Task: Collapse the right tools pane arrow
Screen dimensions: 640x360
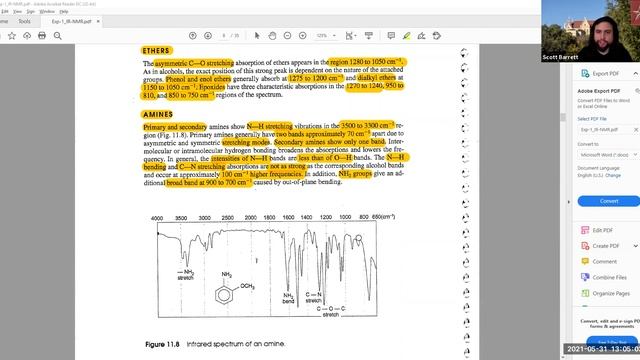Action: (568, 202)
